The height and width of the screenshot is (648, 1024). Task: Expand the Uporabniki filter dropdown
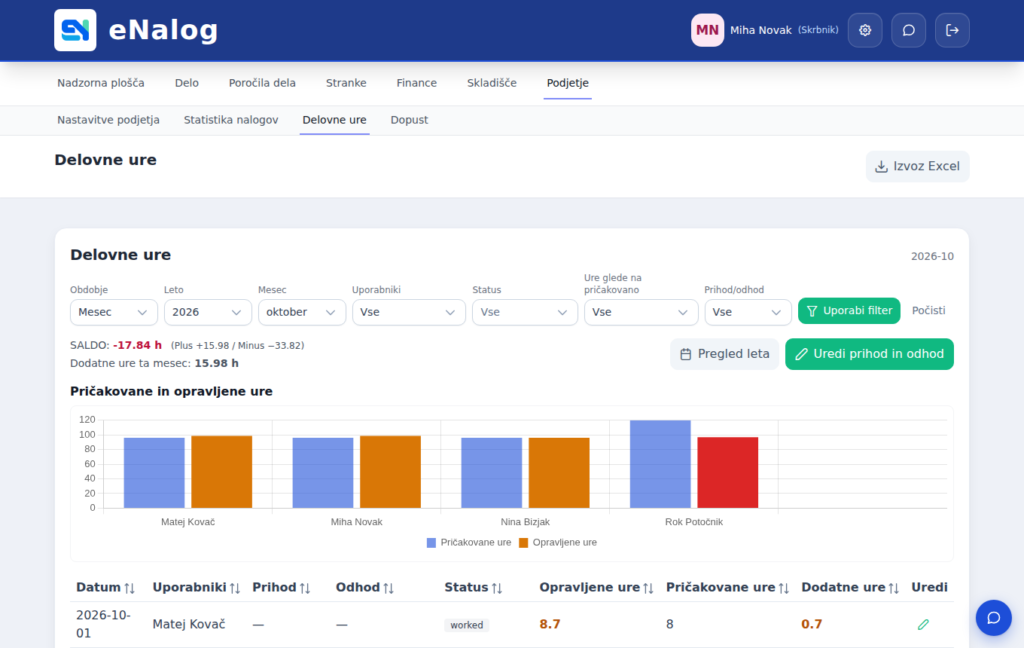click(x=409, y=312)
